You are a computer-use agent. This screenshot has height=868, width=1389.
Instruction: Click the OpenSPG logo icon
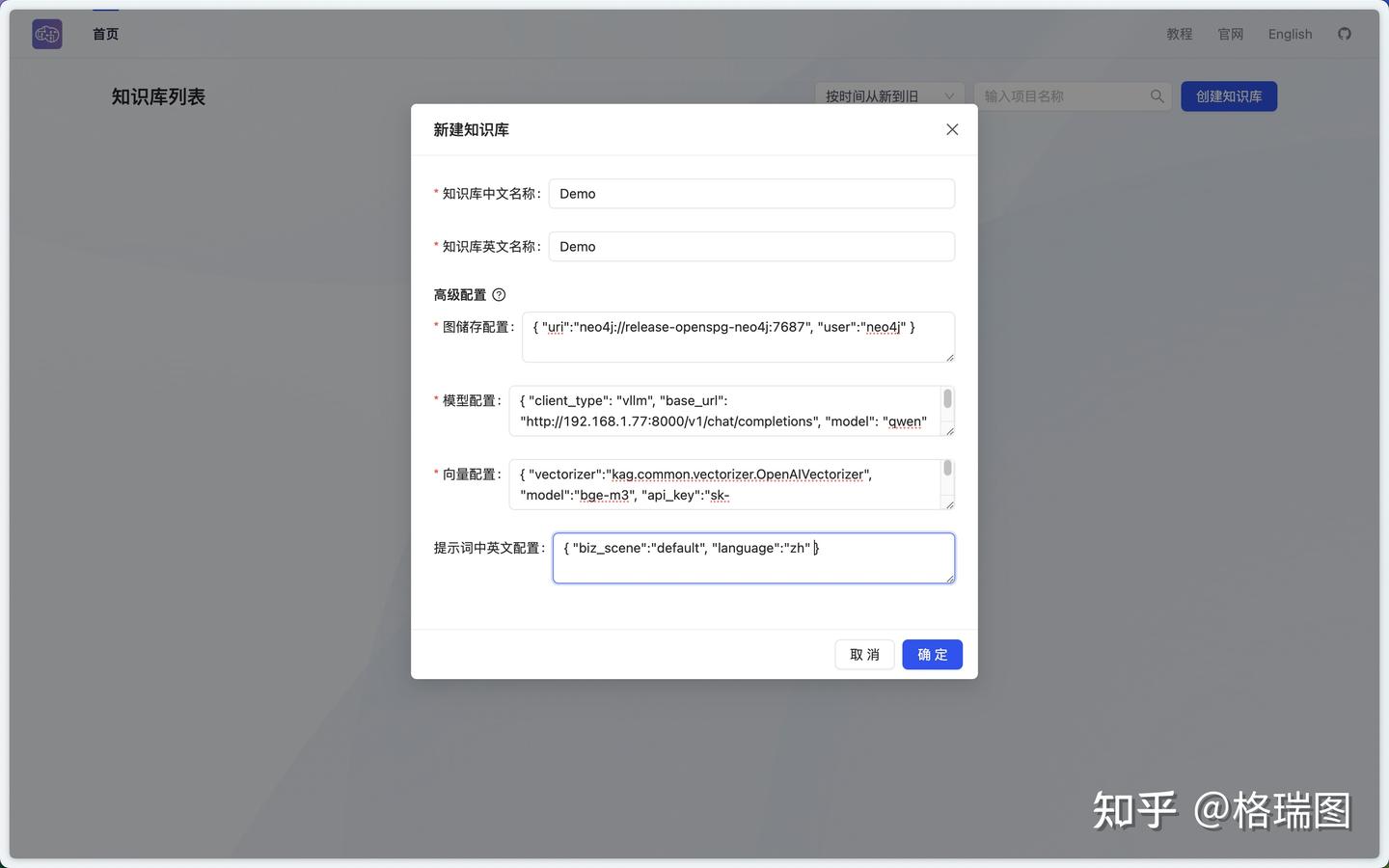pos(47,34)
